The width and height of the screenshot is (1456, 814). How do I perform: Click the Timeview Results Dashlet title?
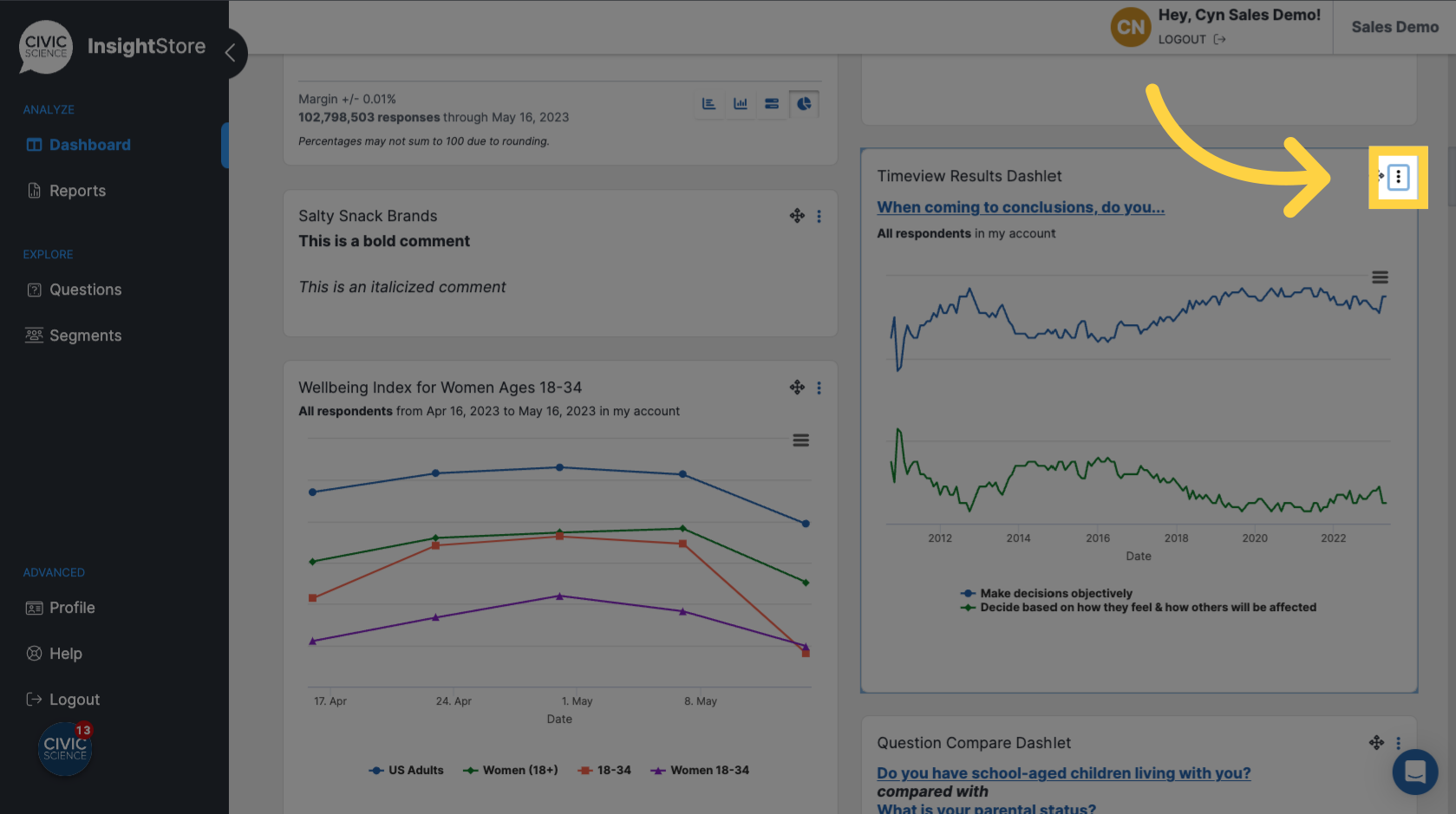click(969, 176)
